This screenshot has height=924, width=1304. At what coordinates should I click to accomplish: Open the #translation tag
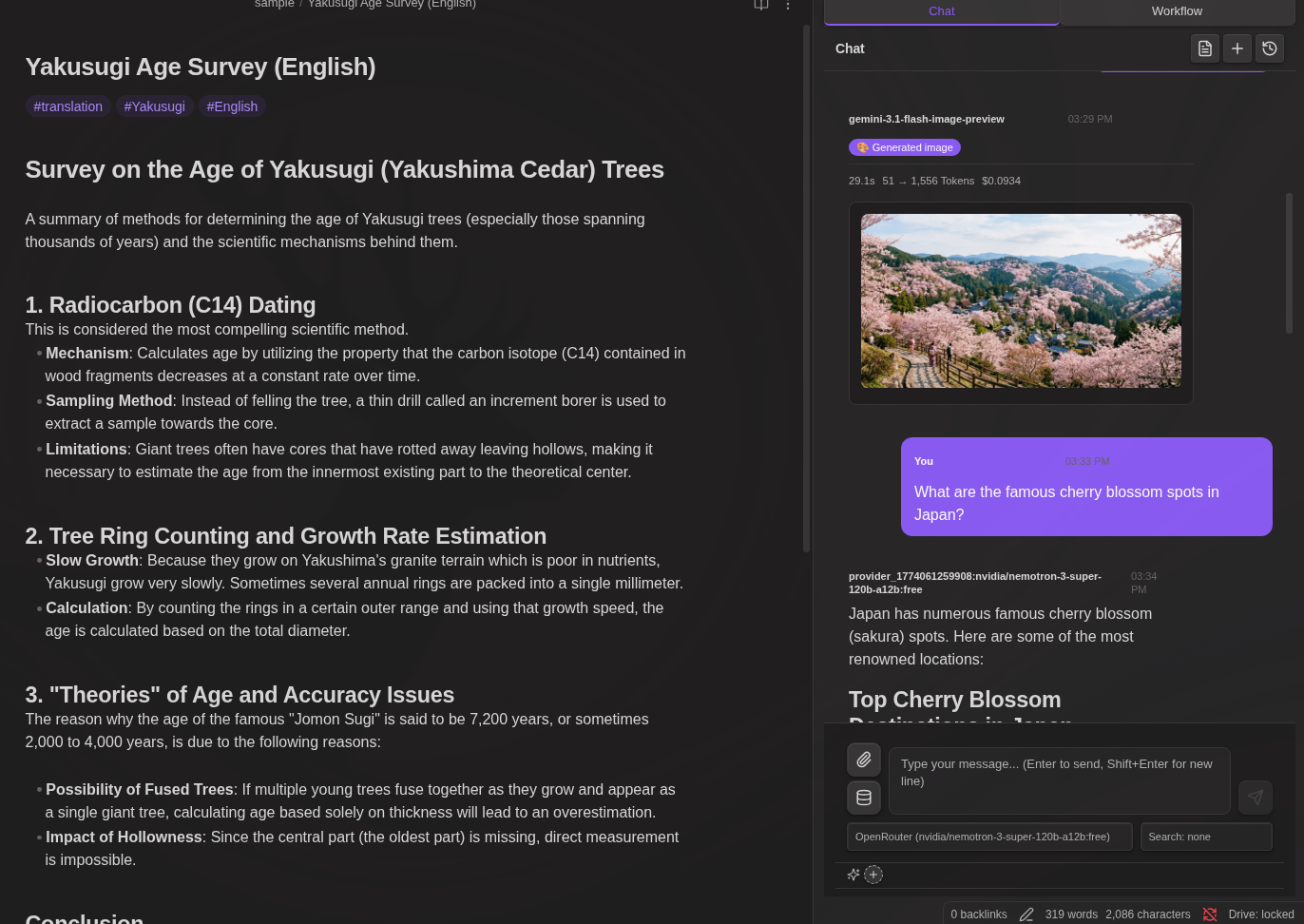[x=67, y=106]
